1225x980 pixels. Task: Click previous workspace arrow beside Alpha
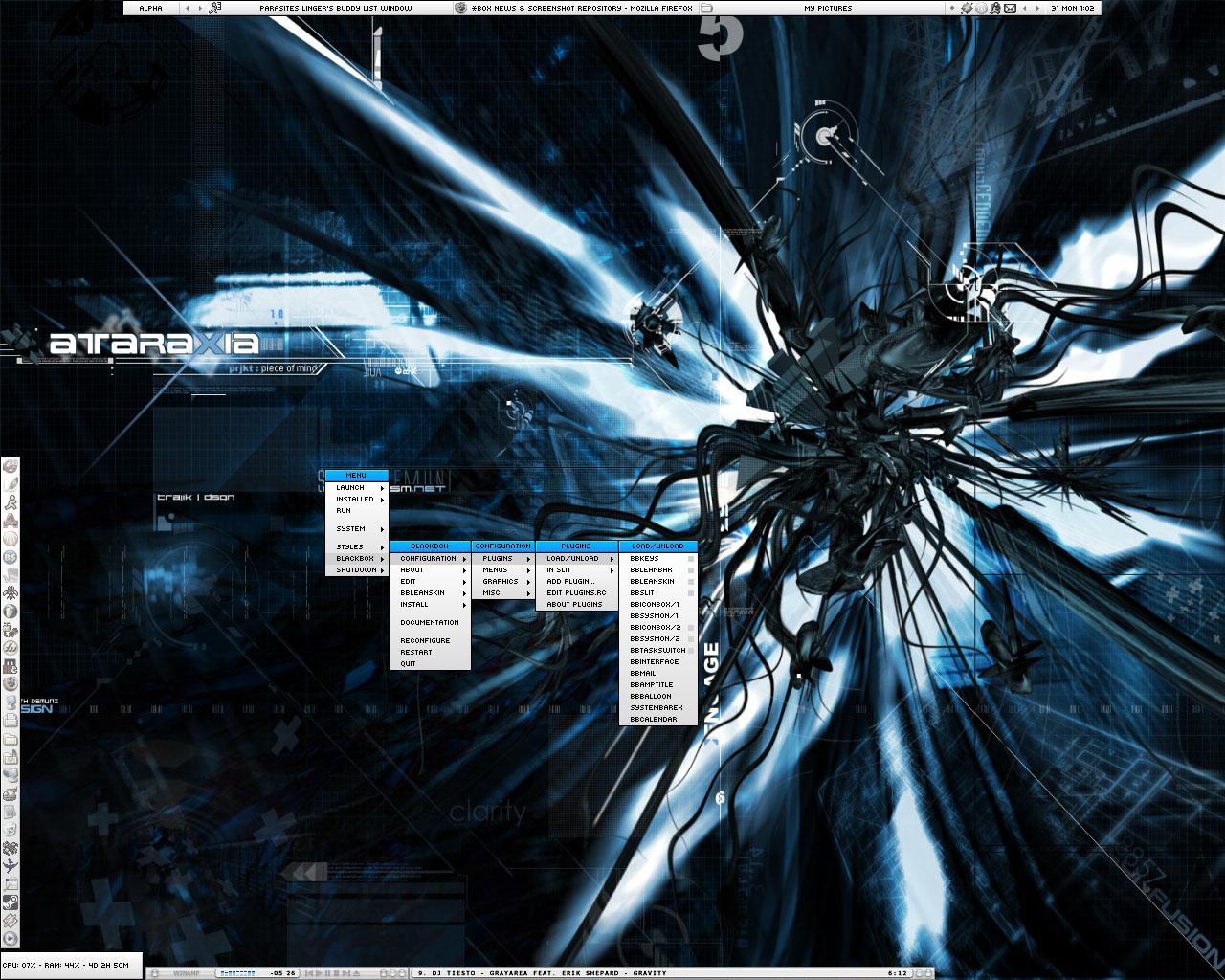(x=187, y=8)
